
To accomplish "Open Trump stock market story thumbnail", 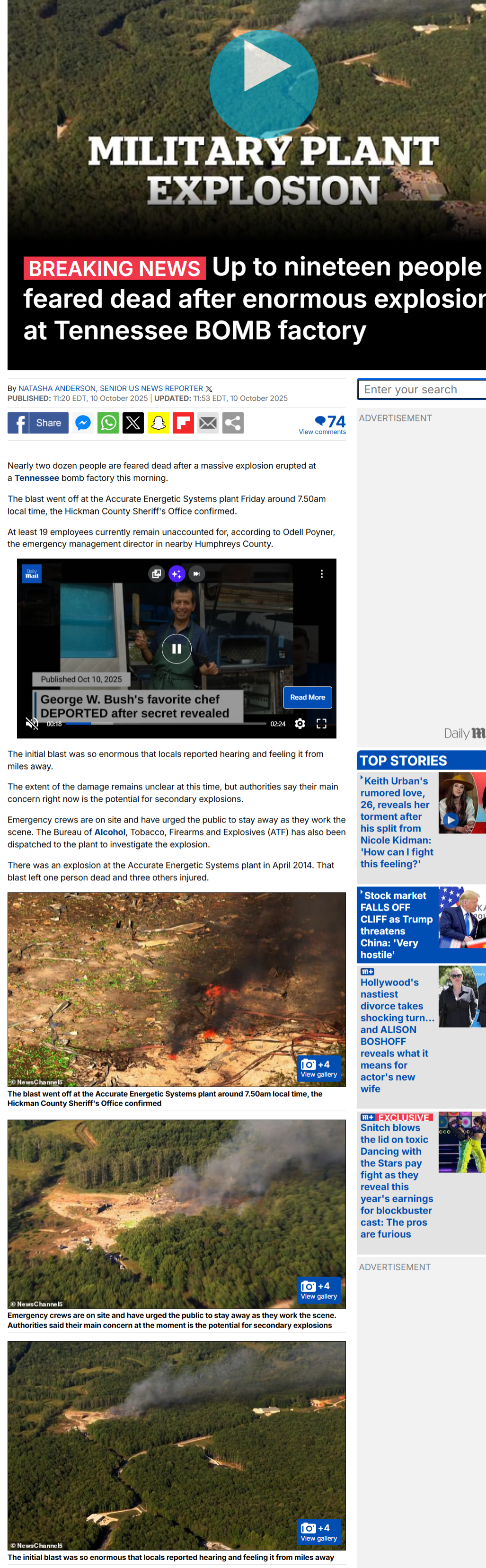I will [x=462, y=917].
